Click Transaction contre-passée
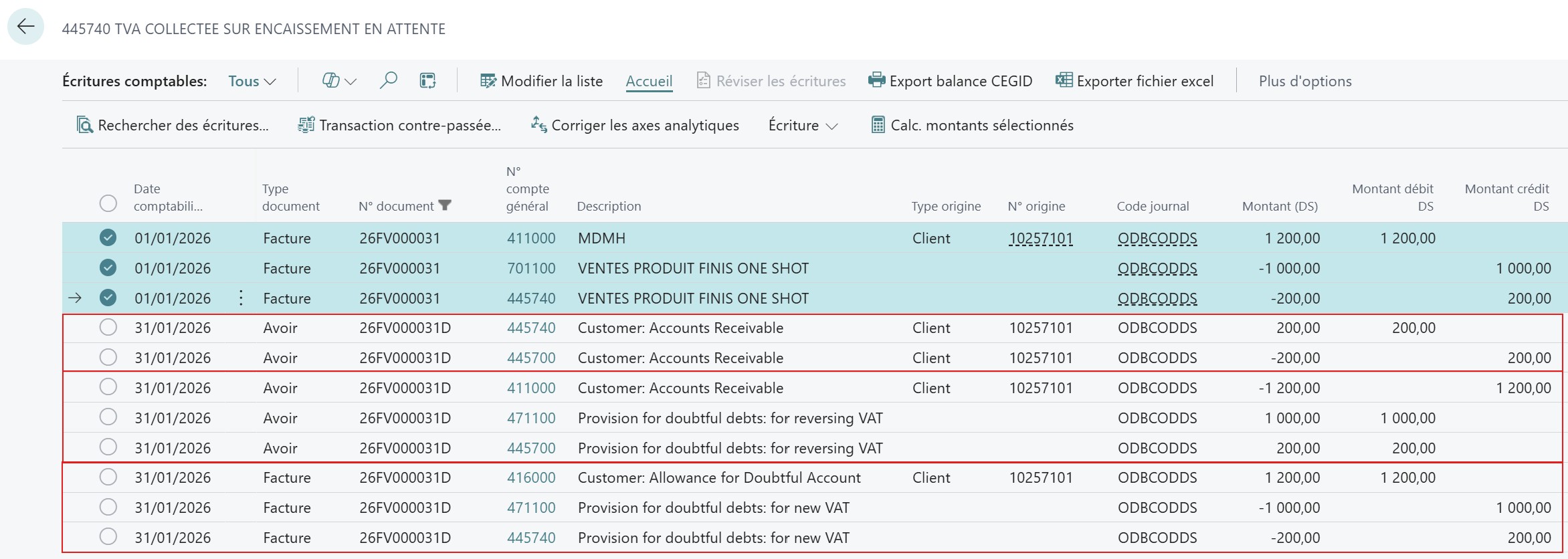 399,125
